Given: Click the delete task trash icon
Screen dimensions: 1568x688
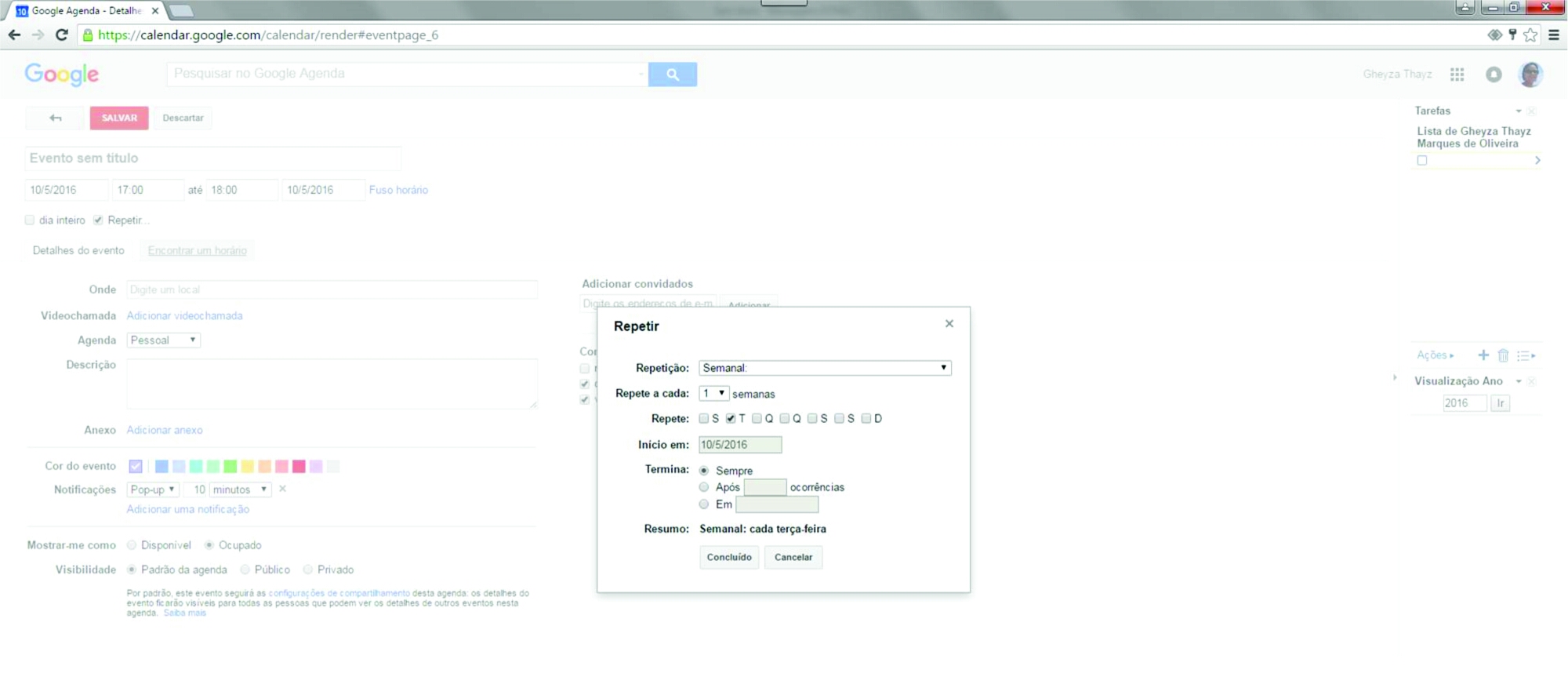Looking at the screenshot, I should 1503,355.
